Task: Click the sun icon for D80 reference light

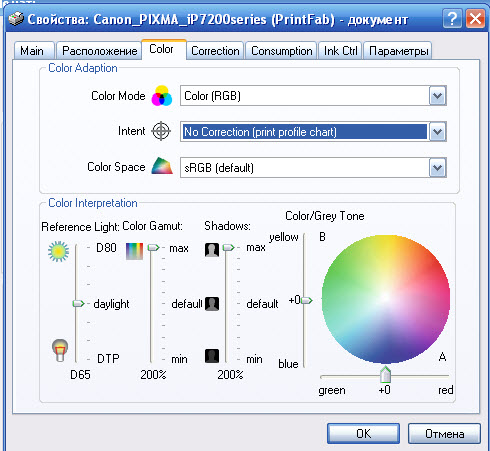Action: pyautogui.click(x=58, y=251)
